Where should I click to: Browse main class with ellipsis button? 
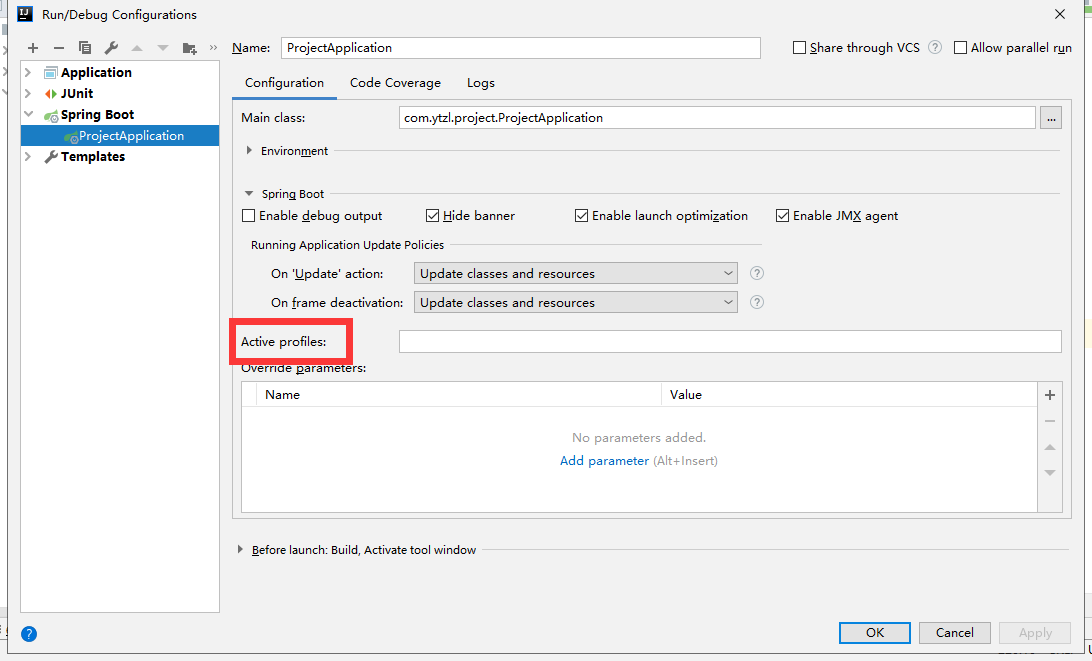(1051, 118)
